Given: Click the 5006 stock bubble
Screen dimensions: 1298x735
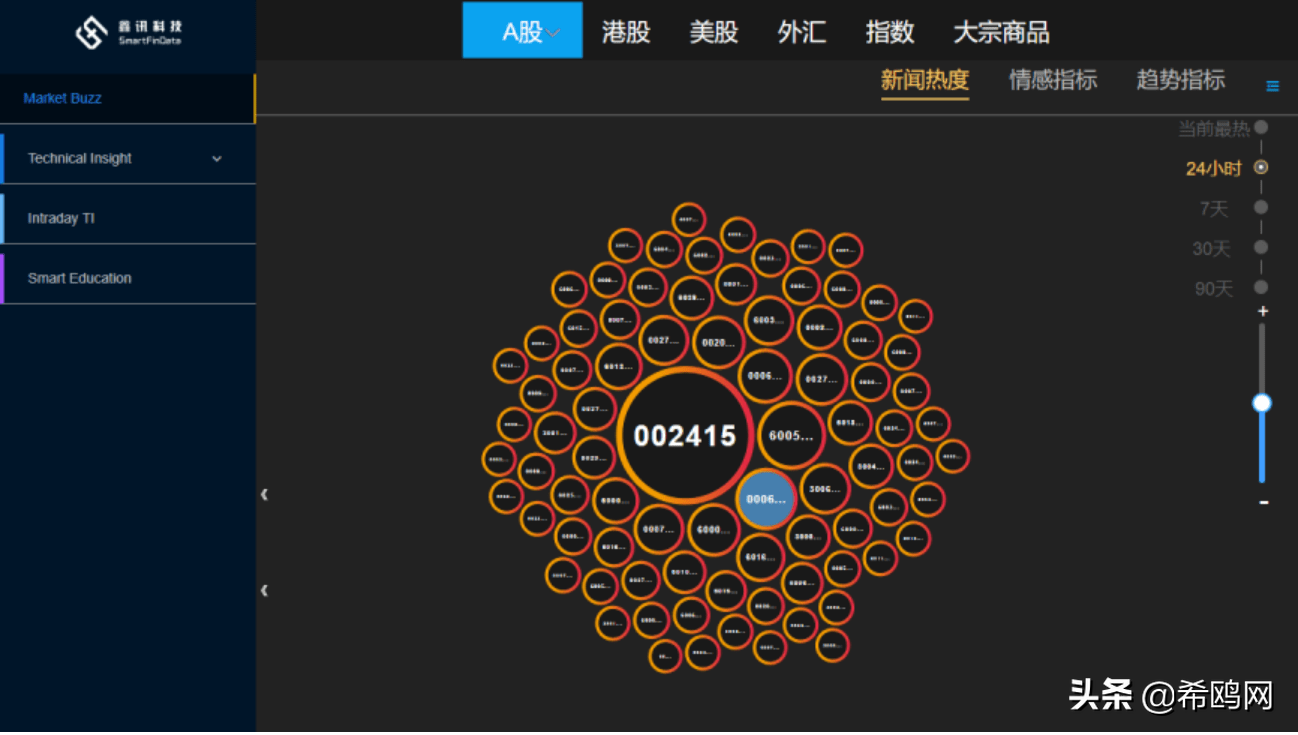Looking at the screenshot, I should pyautogui.click(x=825, y=490).
